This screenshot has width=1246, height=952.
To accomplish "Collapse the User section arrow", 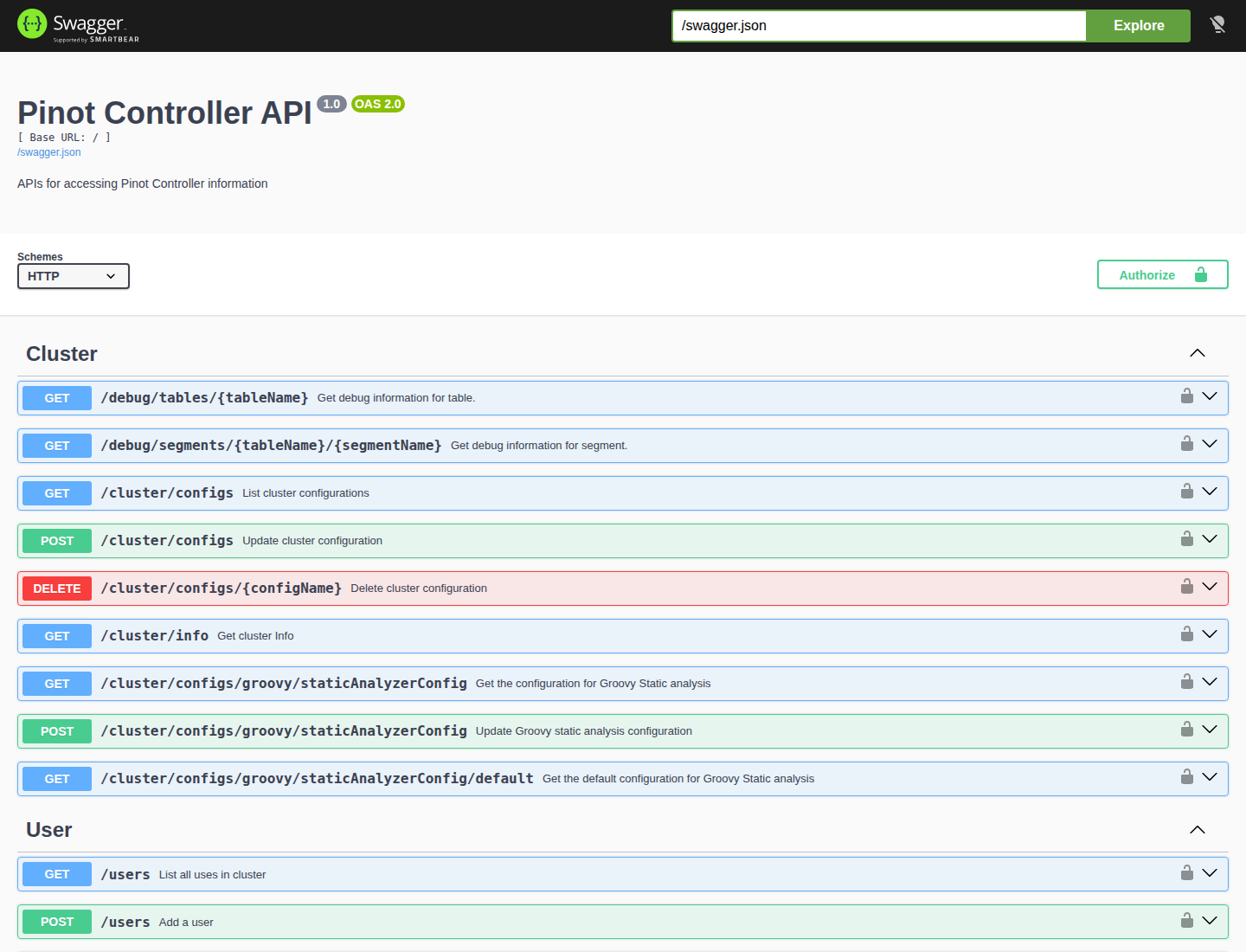I will pos(1198,830).
